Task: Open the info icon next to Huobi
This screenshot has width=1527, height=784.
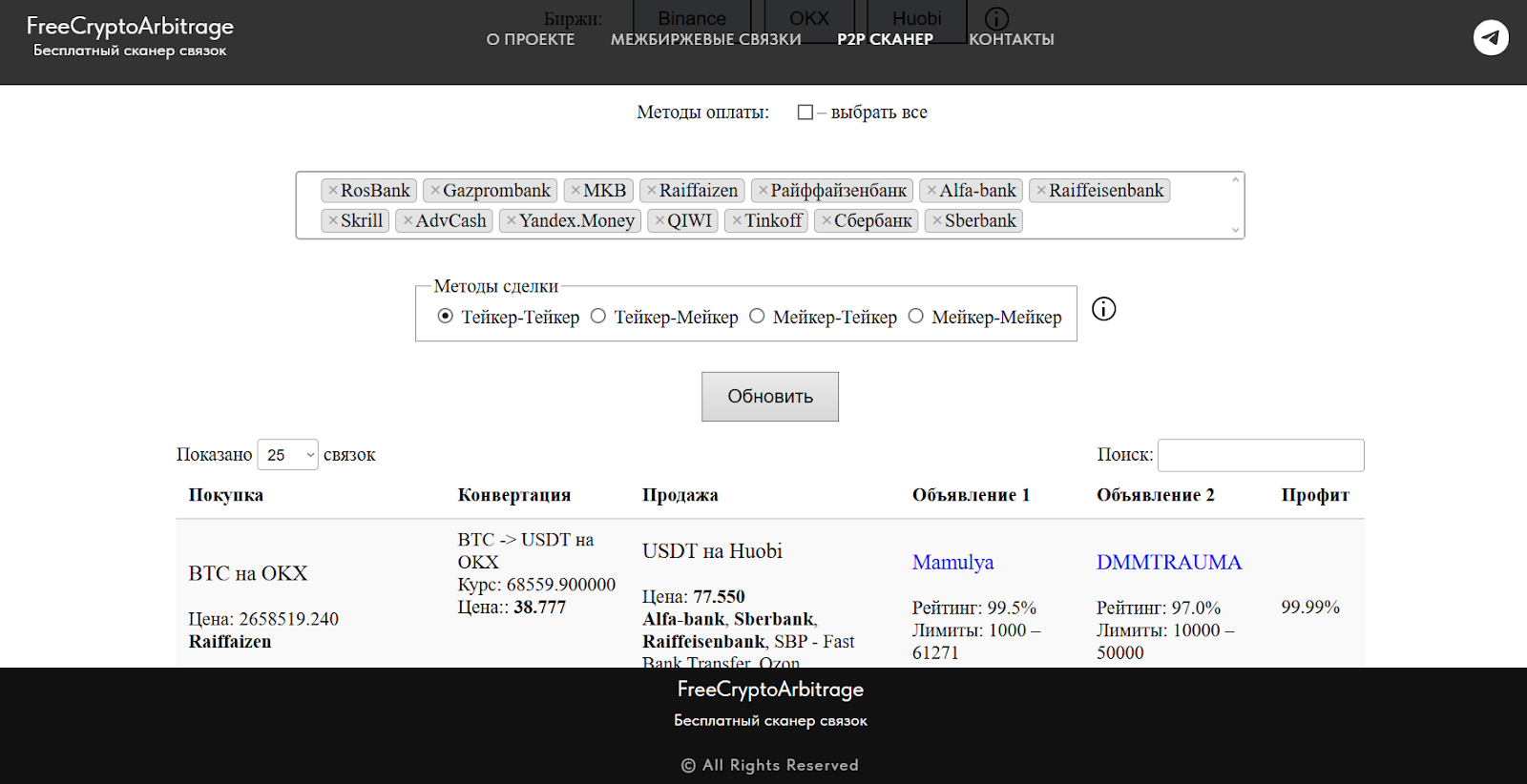Action: (996, 19)
